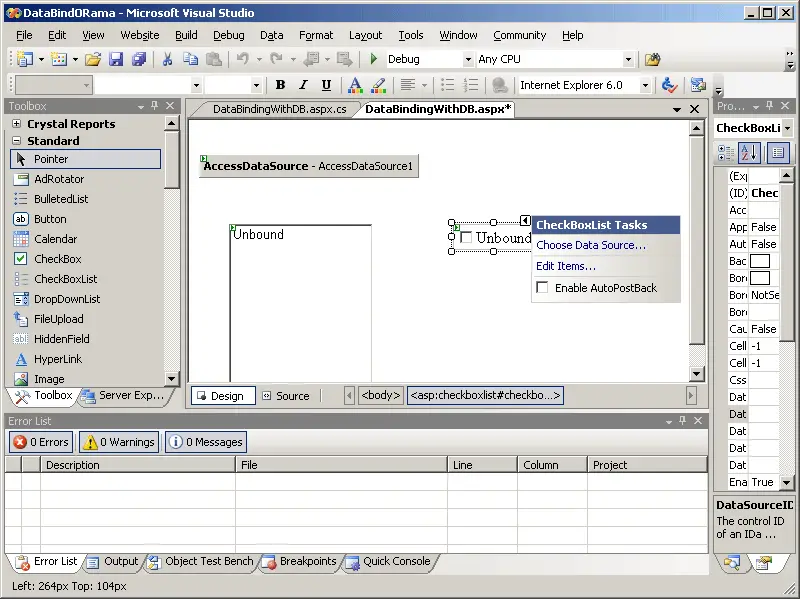Select the HiddenField control in Toolbox
Screen dimensions: 800x599
pos(86,339)
